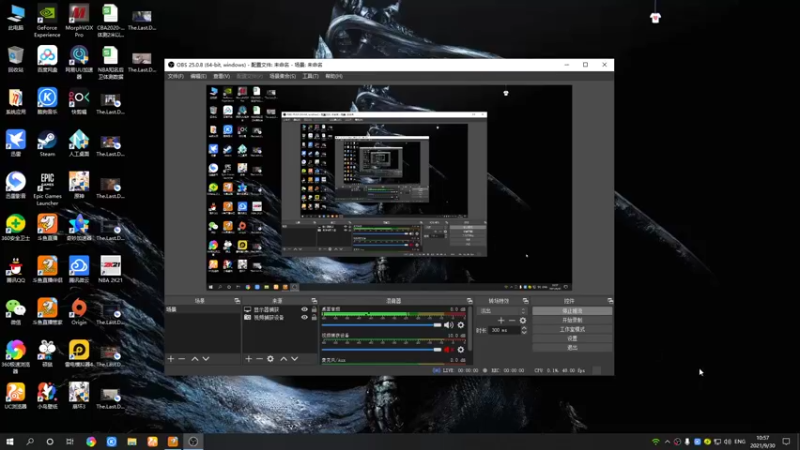Open video capture device audio settings gear
The image size is (800, 450).
pyautogui.click(x=461, y=349)
